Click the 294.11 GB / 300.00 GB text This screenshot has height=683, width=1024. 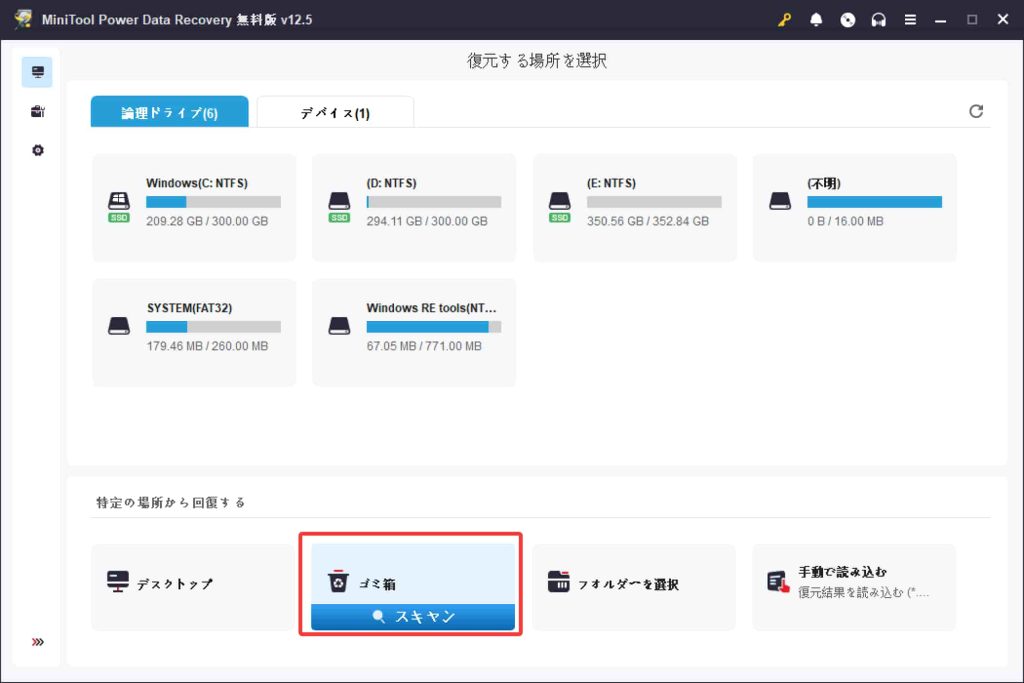[427, 221]
